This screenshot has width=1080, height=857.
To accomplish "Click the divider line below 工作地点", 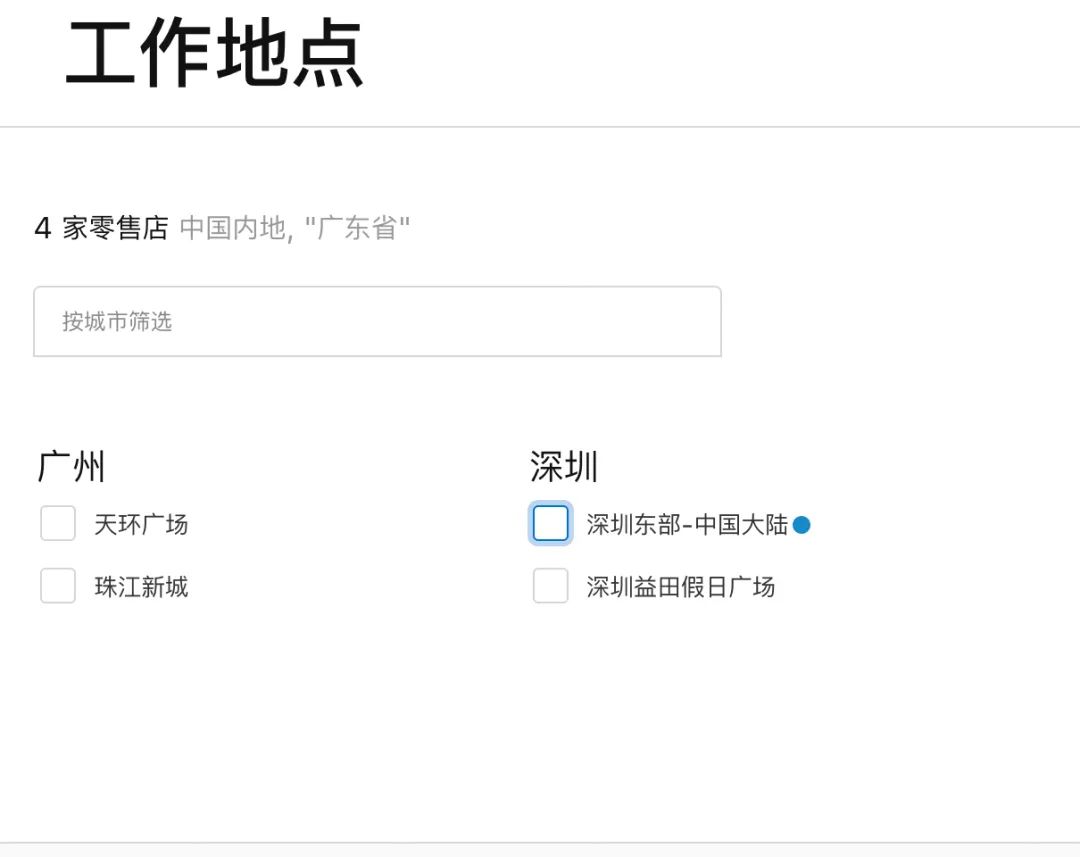I will coord(540,127).
